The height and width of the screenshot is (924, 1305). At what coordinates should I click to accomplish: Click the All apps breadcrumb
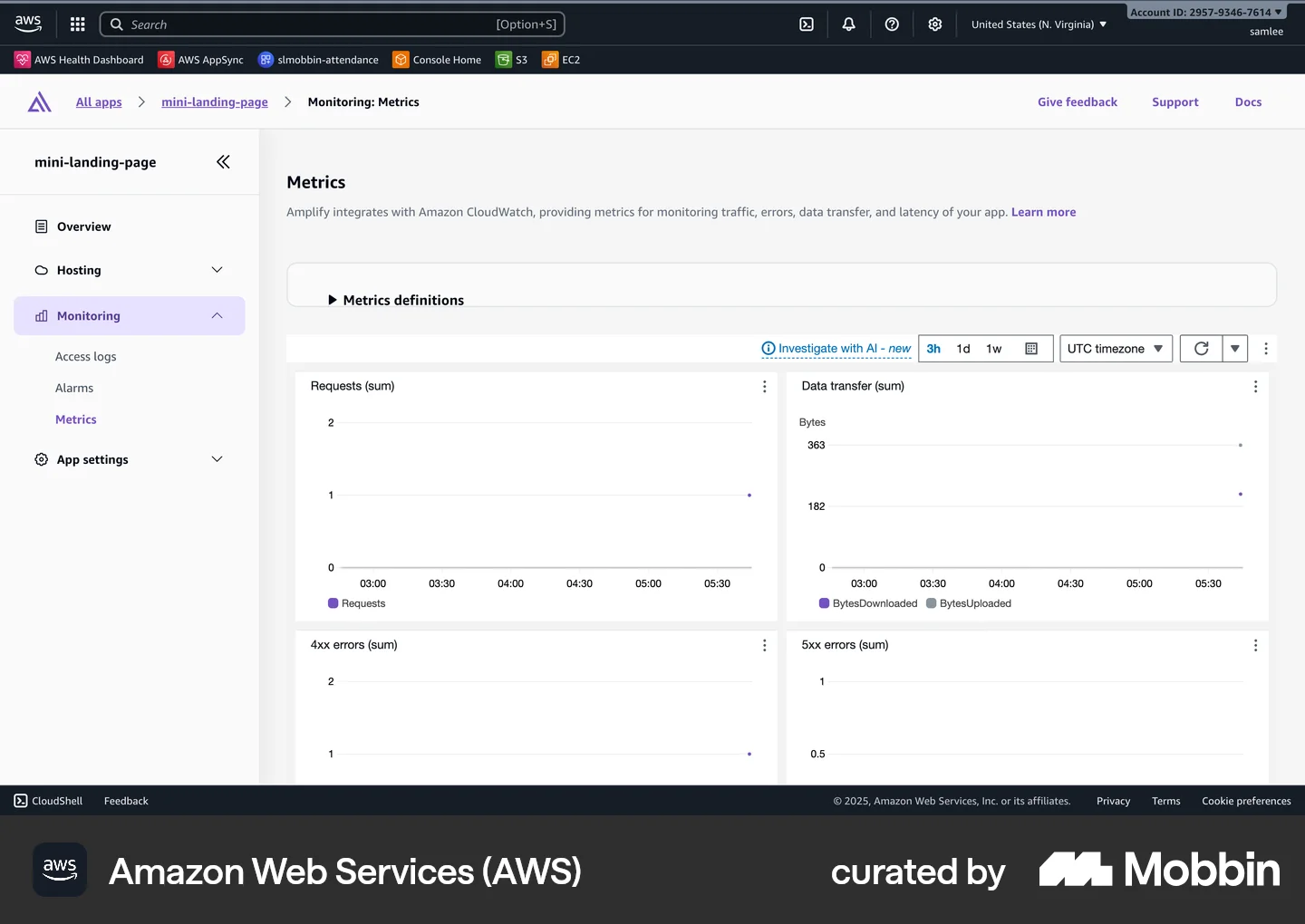point(99,102)
